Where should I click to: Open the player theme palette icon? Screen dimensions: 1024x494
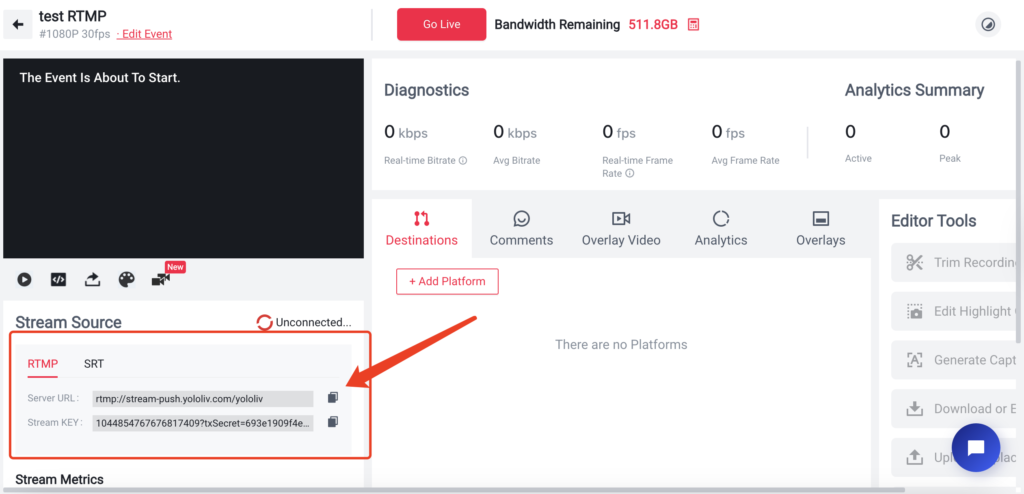(x=127, y=280)
